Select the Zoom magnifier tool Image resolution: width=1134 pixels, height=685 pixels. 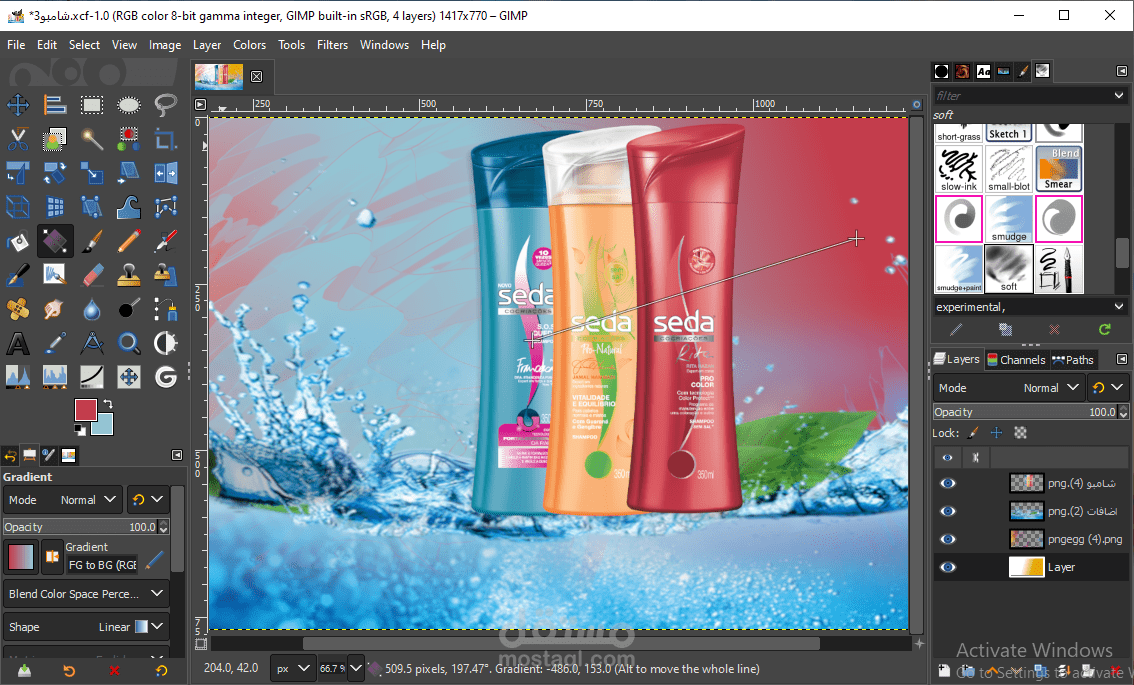pos(129,343)
